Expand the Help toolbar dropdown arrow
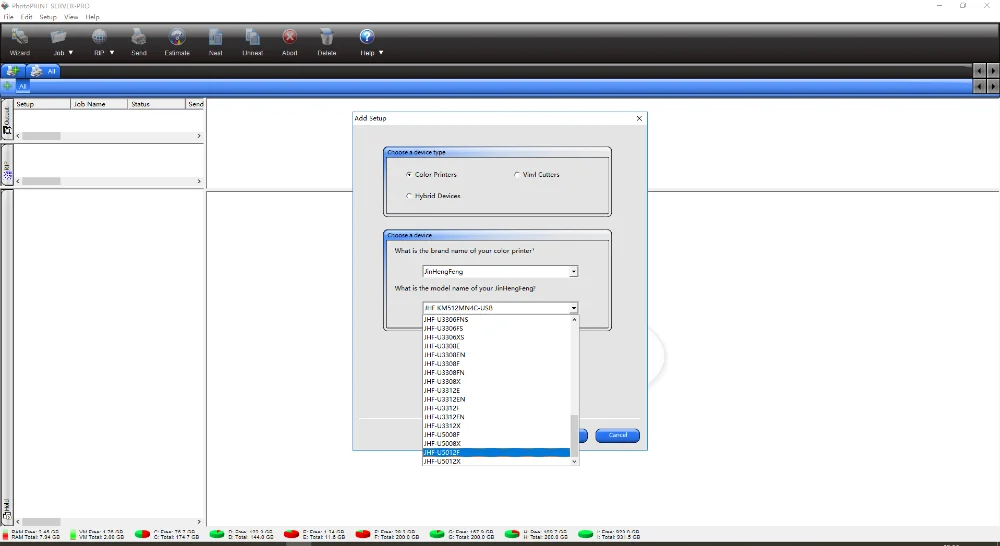This screenshot has height=546, width=1000. point(381,52)
